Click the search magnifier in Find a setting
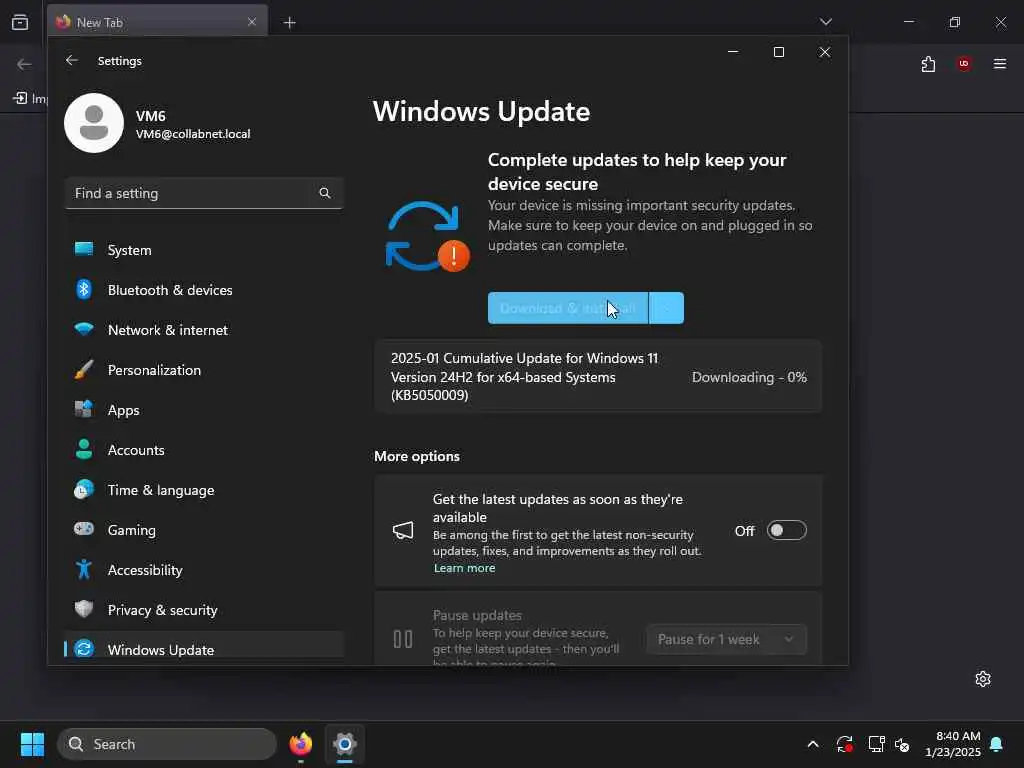The image size is (1024, 768). tap(325, 193)
